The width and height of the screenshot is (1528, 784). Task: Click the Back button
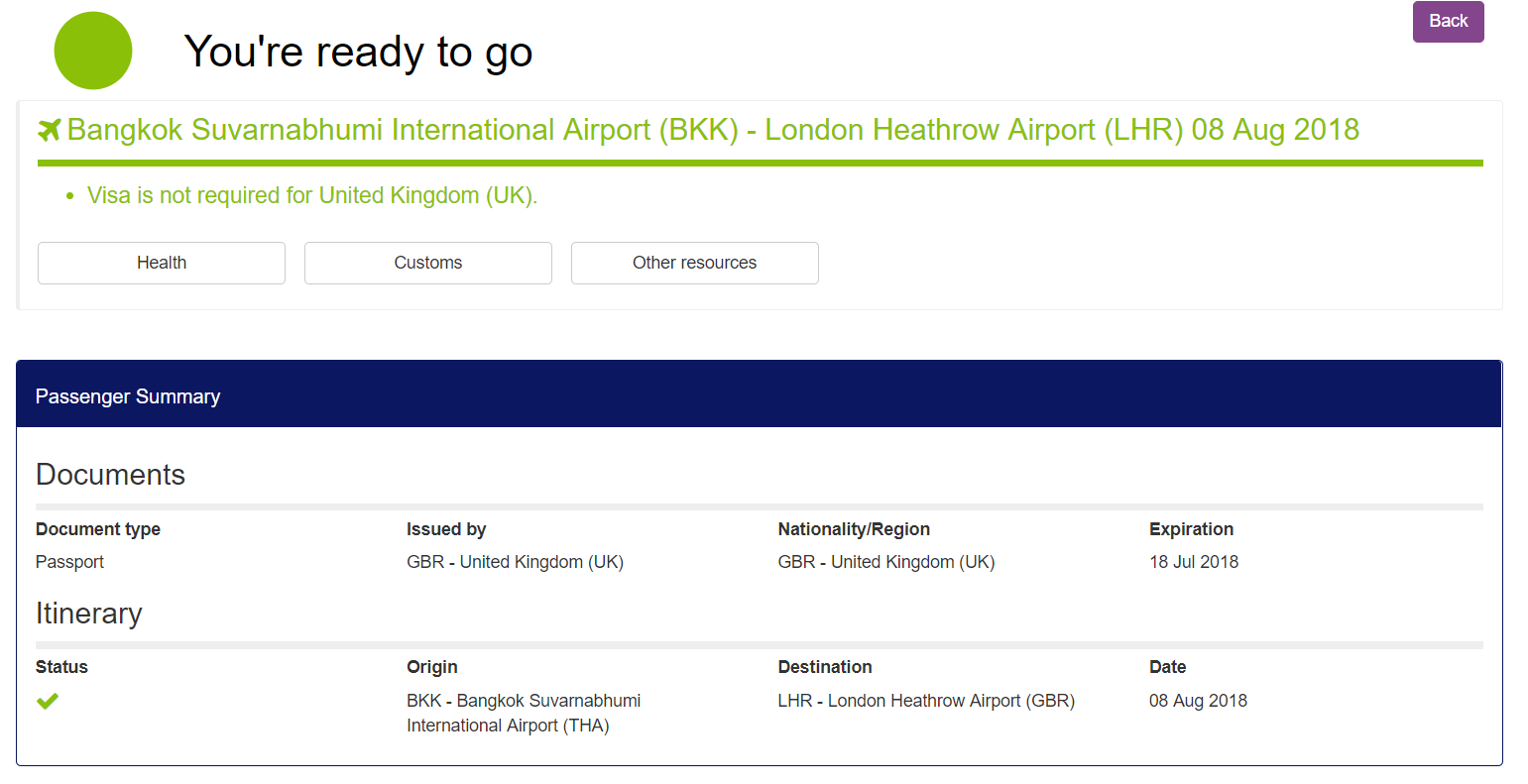[1448, 21]
